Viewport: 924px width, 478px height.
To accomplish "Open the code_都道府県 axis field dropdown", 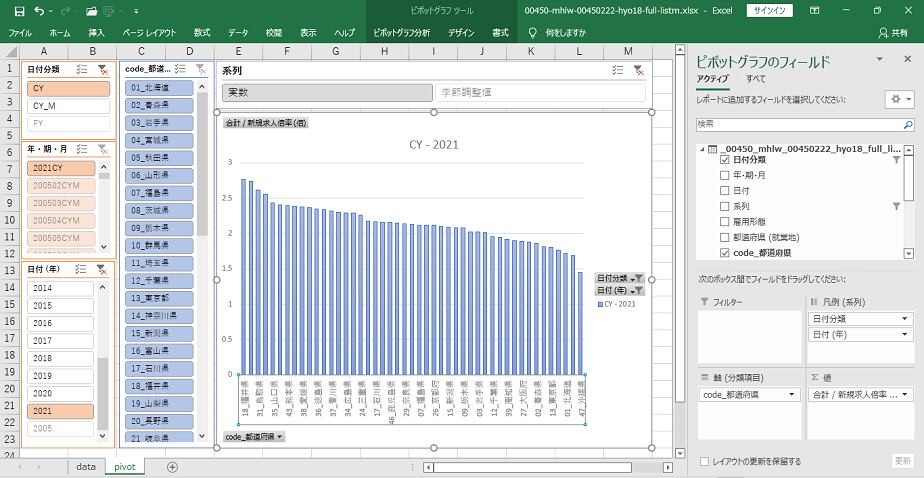I will click(792, 395).
